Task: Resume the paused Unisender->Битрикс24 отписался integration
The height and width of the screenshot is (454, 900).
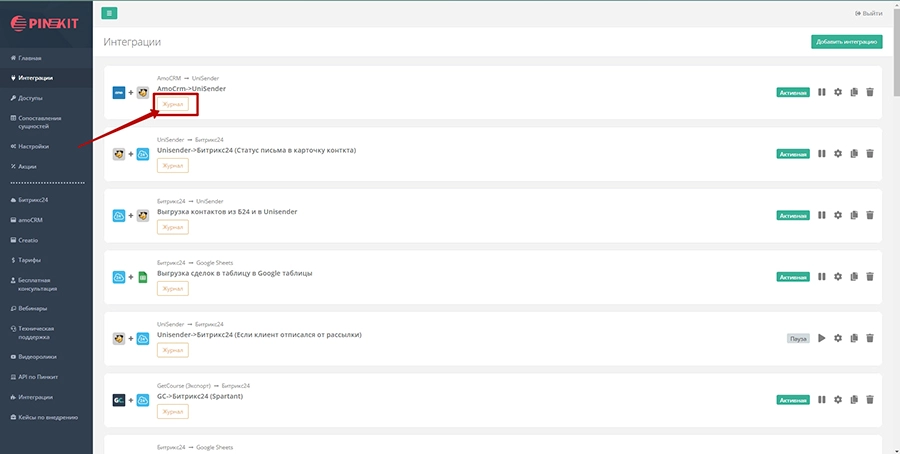Action: click(821, 338)
